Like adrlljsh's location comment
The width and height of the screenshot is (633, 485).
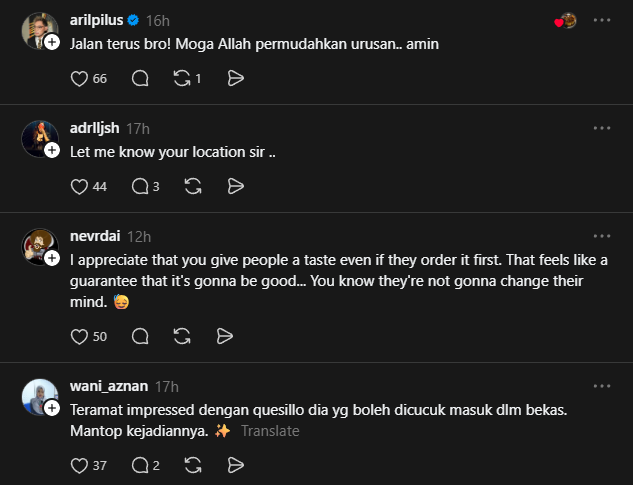pyautogui.click(x=80, y=186)
